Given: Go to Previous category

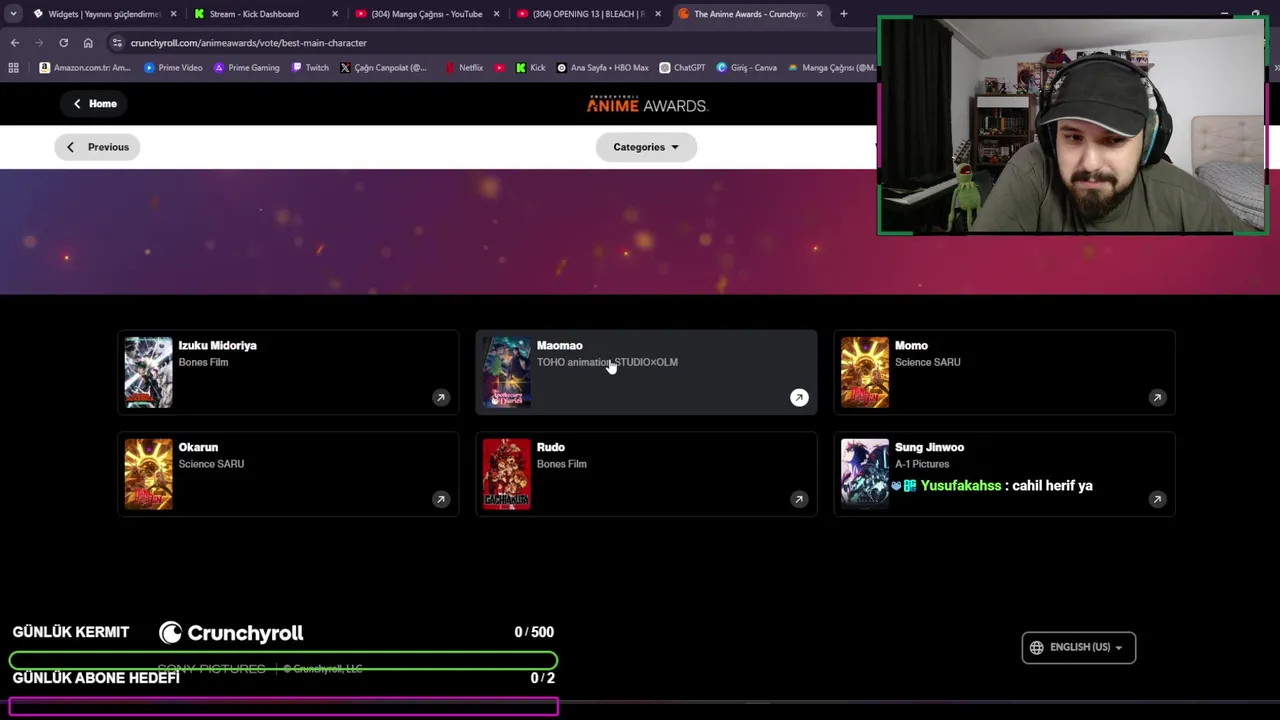Looking at the screenshot, I should coord(98,147).
